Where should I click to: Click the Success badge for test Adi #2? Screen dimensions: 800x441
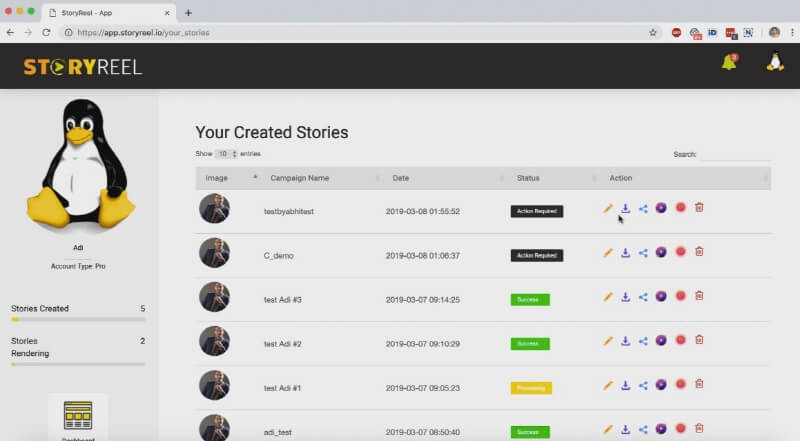530,344
